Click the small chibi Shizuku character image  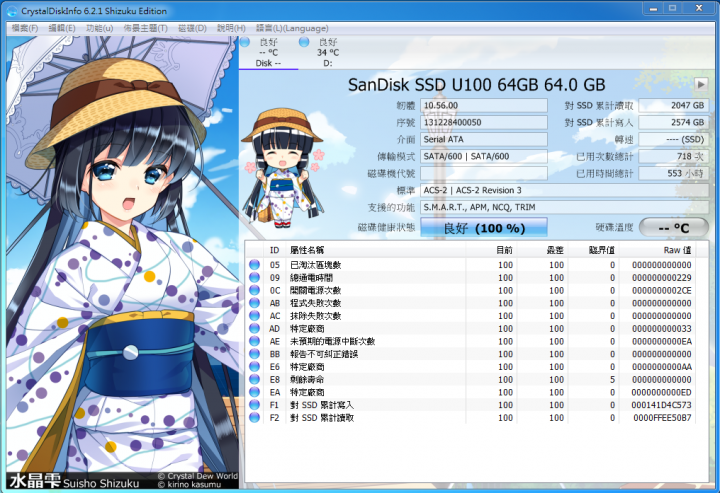click(283, 168)
